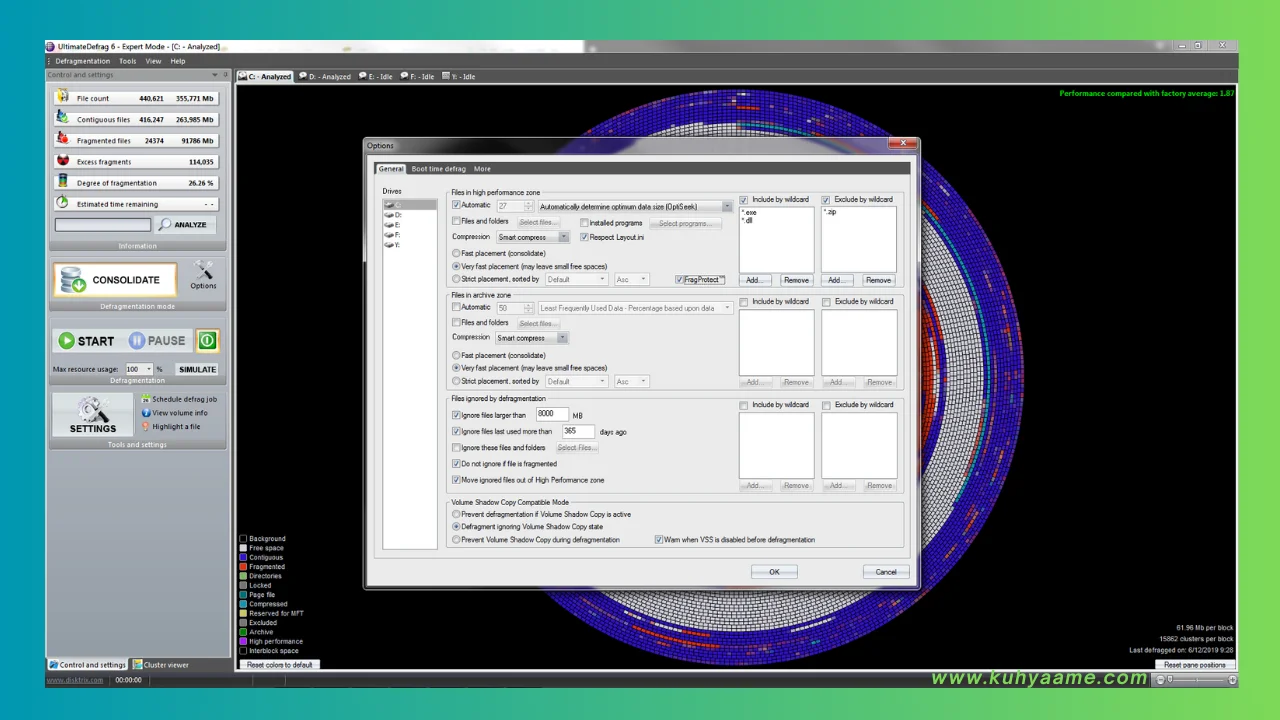The width and height of the screenshot is (1280, 720).
Task: Open the OptiSeek data size dropdown
Action: 727,206
